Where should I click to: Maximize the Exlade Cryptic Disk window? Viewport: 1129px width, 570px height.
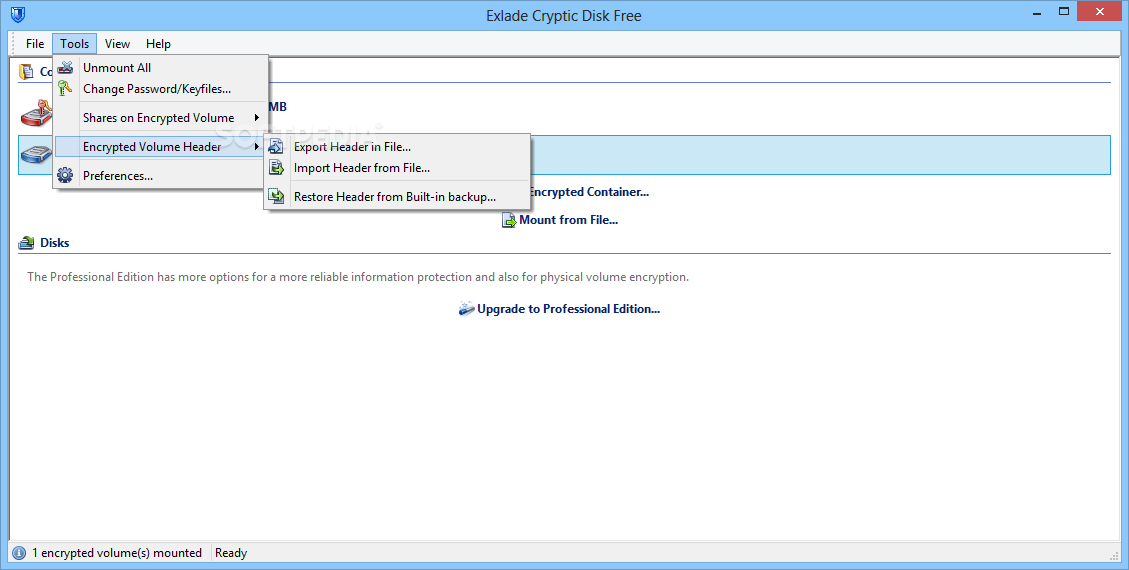coord(1064,12)
